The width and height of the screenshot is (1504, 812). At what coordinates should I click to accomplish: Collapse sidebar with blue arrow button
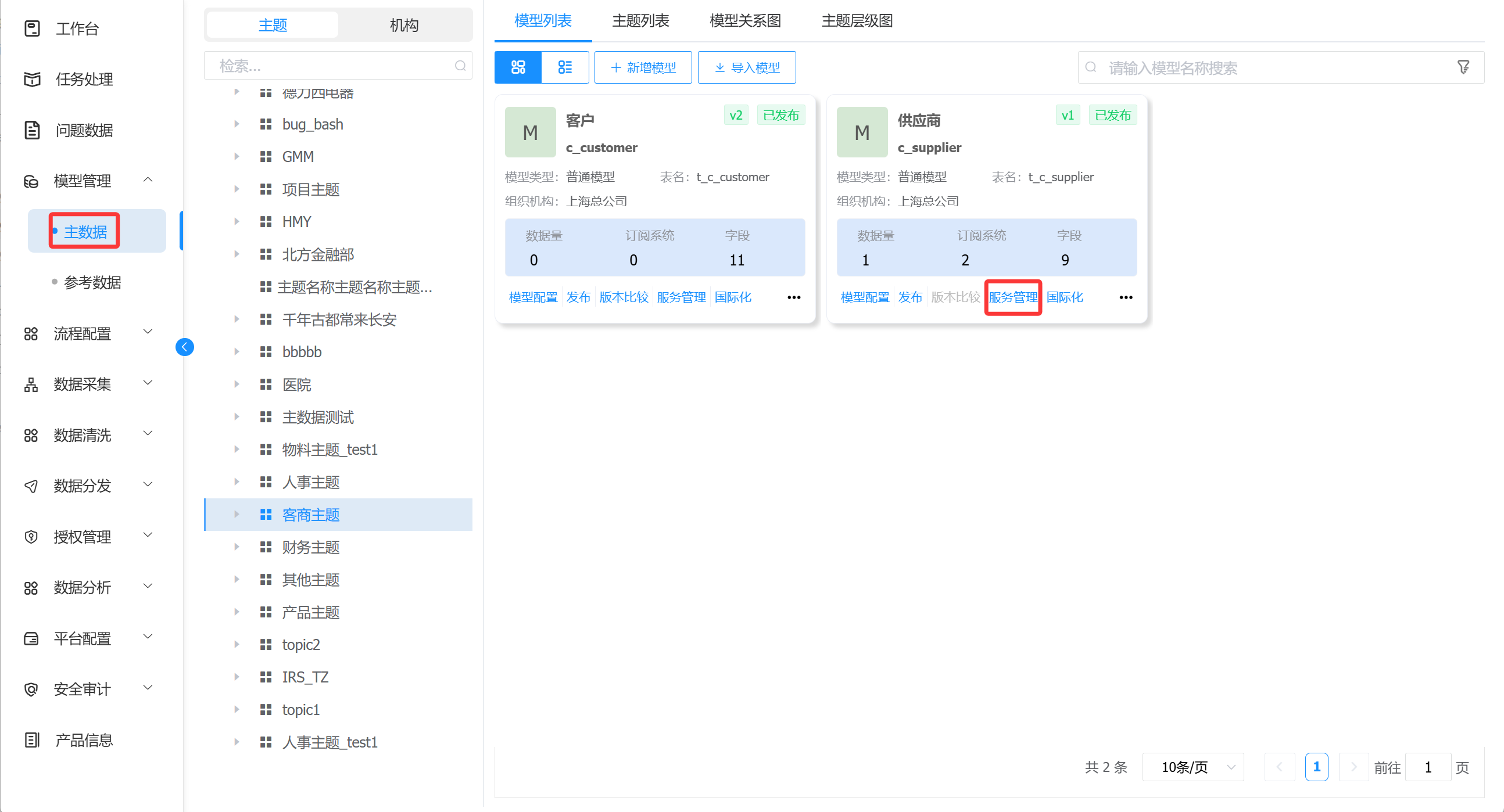[184, 347]
